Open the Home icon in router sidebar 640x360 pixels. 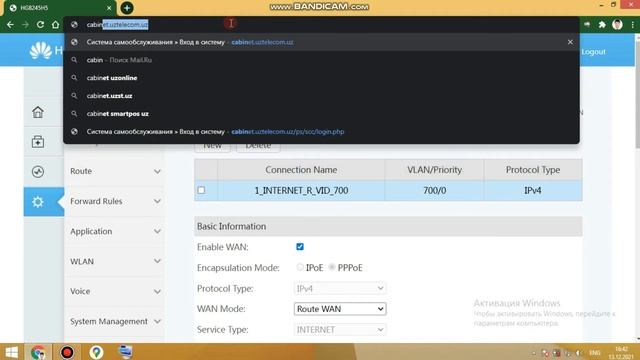[38, 112]
